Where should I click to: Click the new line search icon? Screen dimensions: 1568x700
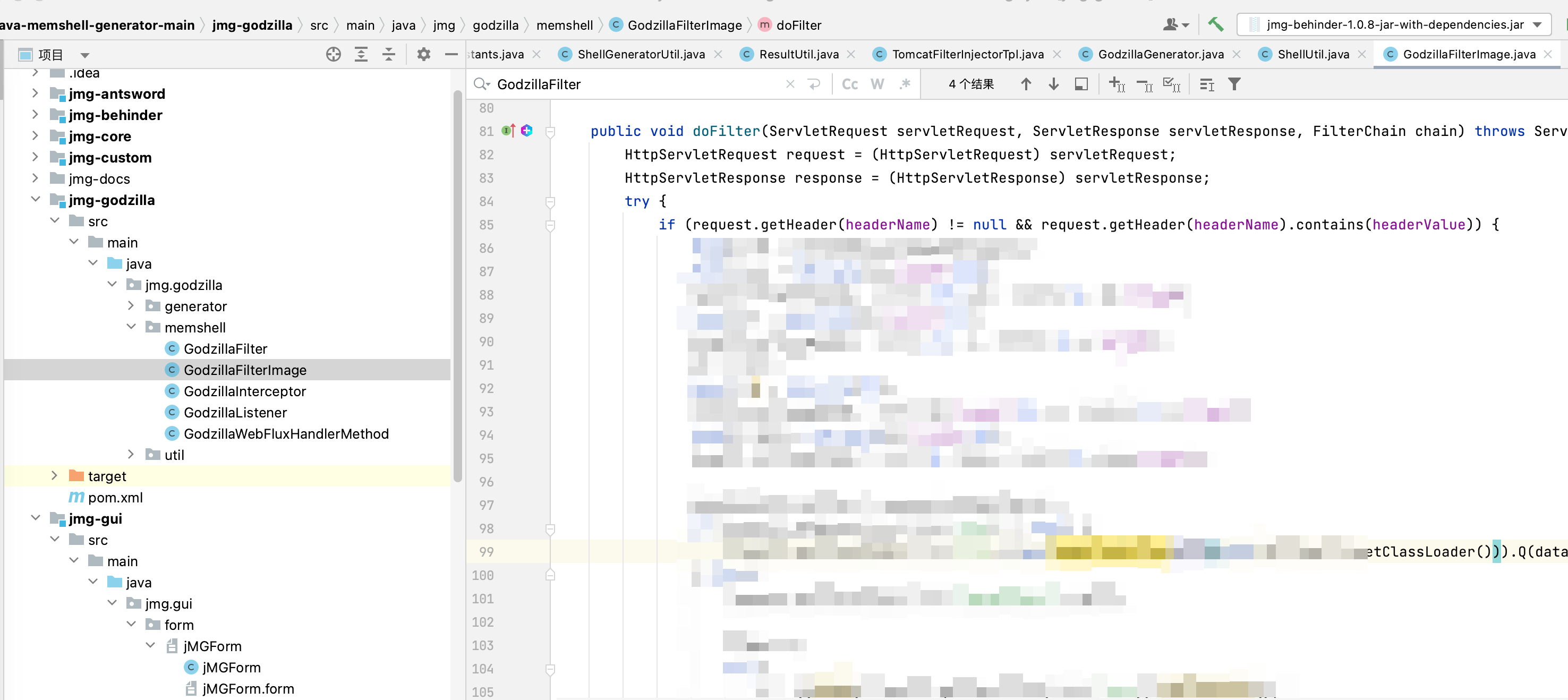(x=814, y=84)
